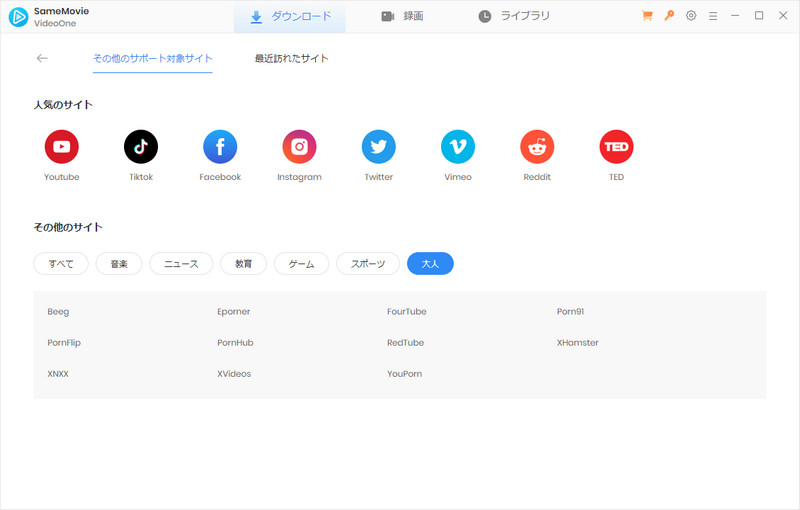The width and height of the screenshot is (800, 510).
Task: Maximize the SameMovie window
Action: (759, 16)
